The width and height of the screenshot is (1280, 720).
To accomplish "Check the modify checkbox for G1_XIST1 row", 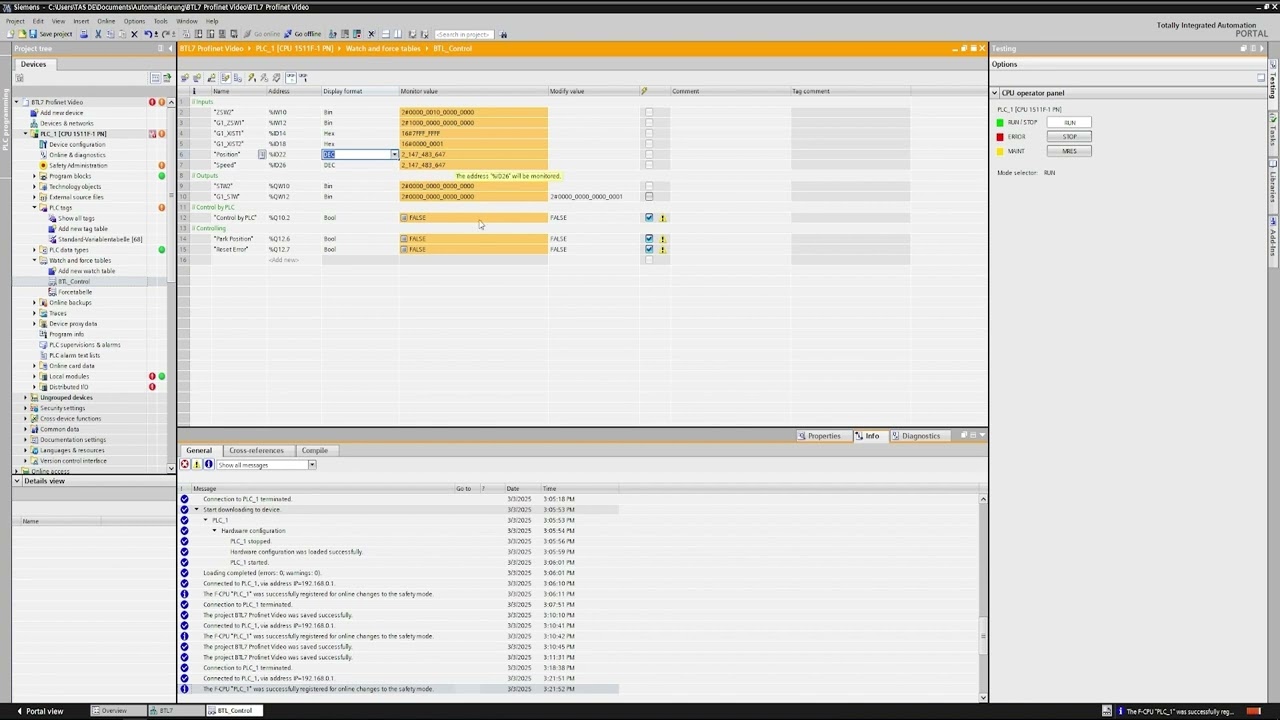I will click(x=649, y=133).
